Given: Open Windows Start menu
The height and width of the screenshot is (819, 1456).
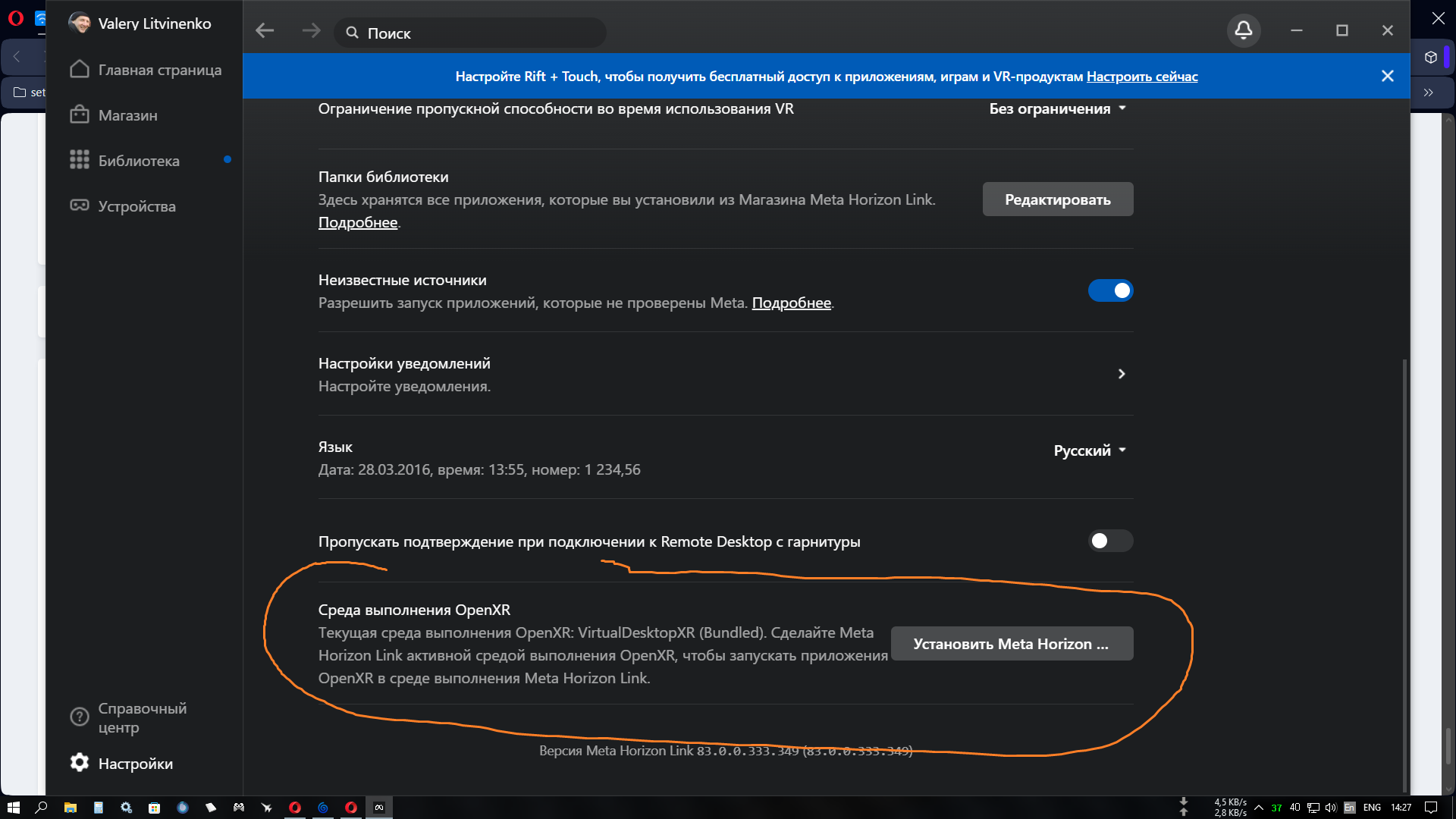Looking at the screenshot, I should pyautogui.click(x=13, y=808).
